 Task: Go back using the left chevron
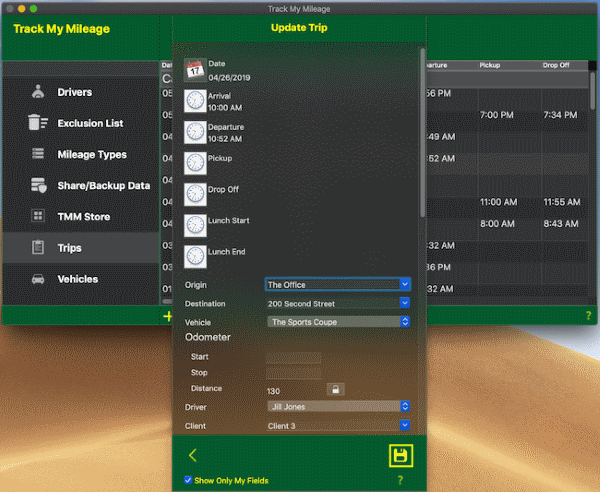point(193,456)
